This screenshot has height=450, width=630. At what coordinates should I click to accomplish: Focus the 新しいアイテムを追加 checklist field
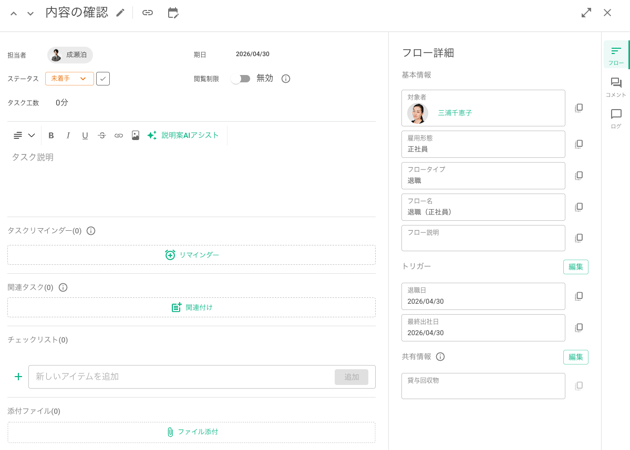(180, 377)
